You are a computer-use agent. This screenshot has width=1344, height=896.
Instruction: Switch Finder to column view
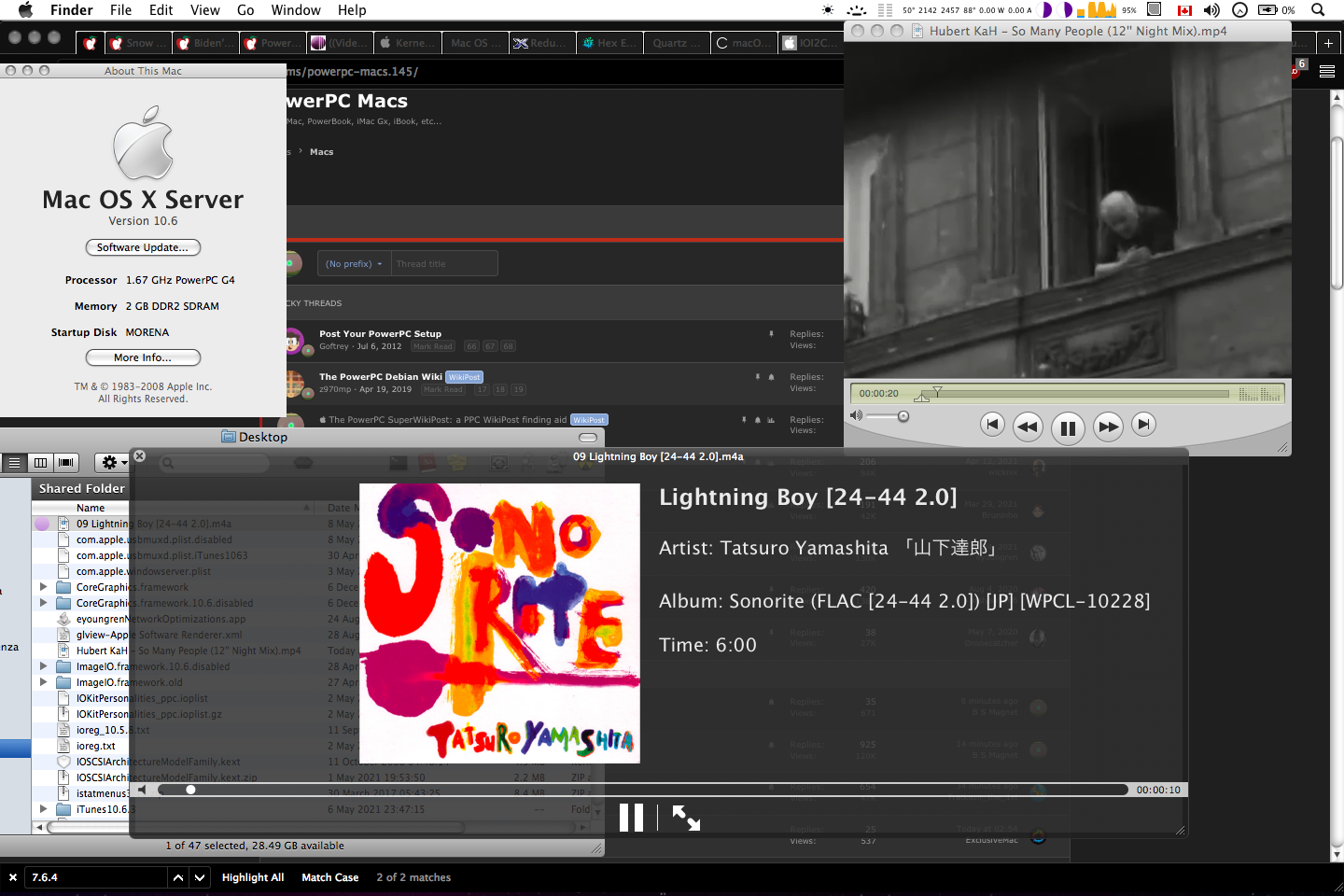click(40, 462)
